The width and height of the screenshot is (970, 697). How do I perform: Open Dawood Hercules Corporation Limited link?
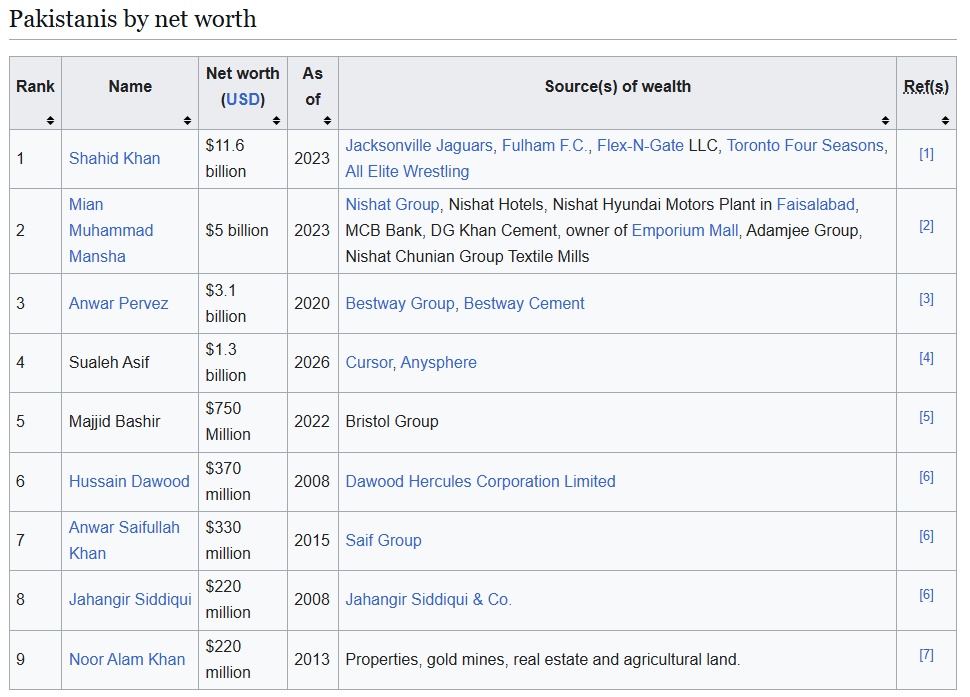480,481
